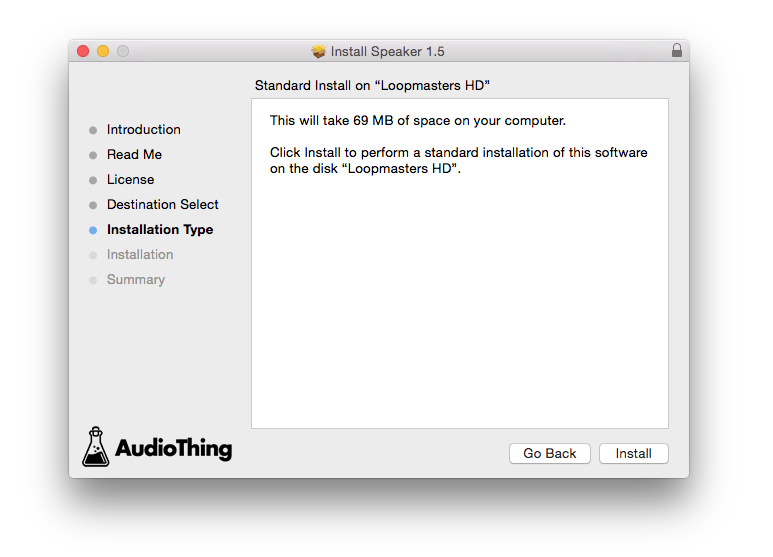773x557 pixels.
Task: Click the dimmed Summary step label
Action: point(135,280)
